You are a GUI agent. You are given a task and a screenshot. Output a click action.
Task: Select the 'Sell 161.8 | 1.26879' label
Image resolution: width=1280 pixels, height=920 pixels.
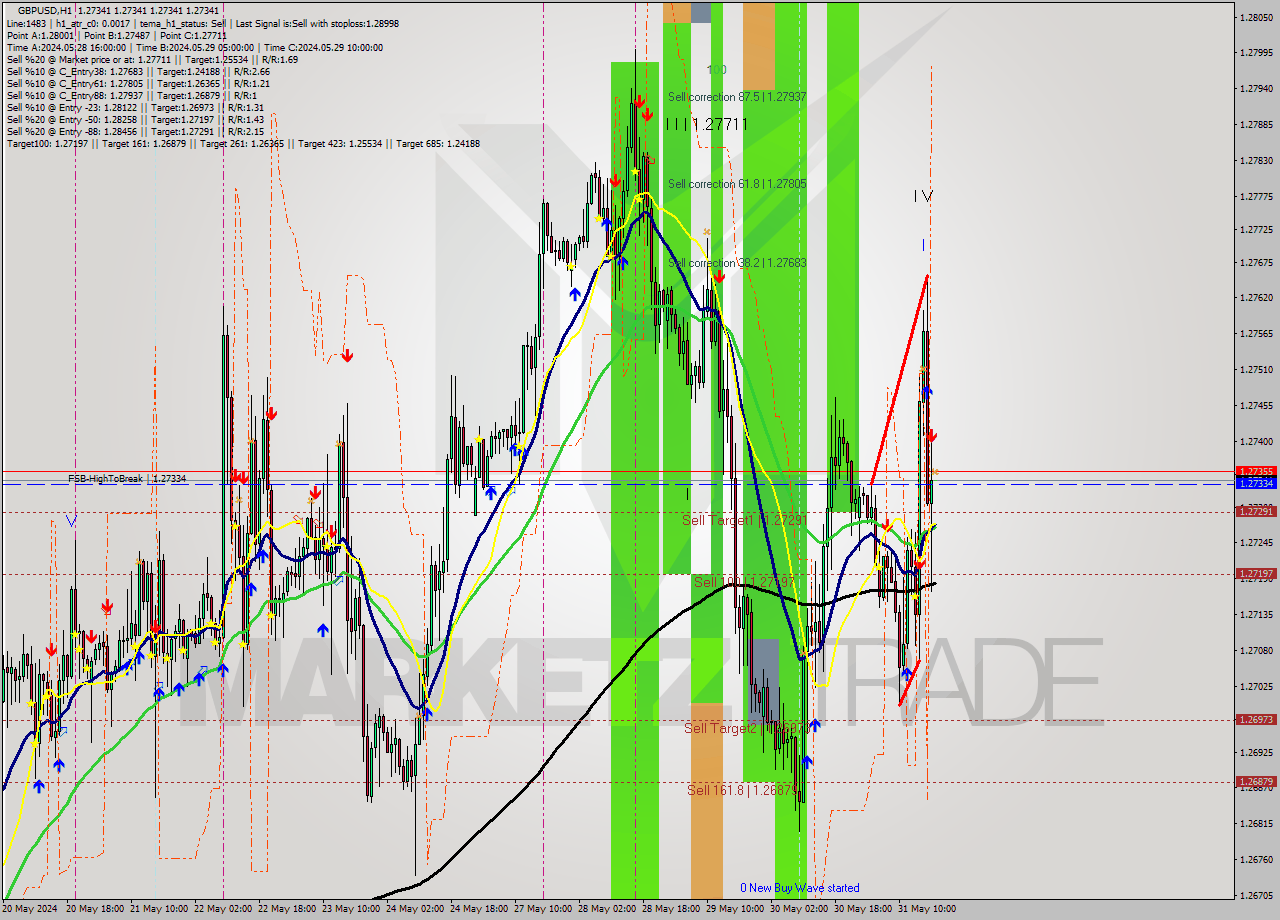pyautogui.click(x=744, y=790)
